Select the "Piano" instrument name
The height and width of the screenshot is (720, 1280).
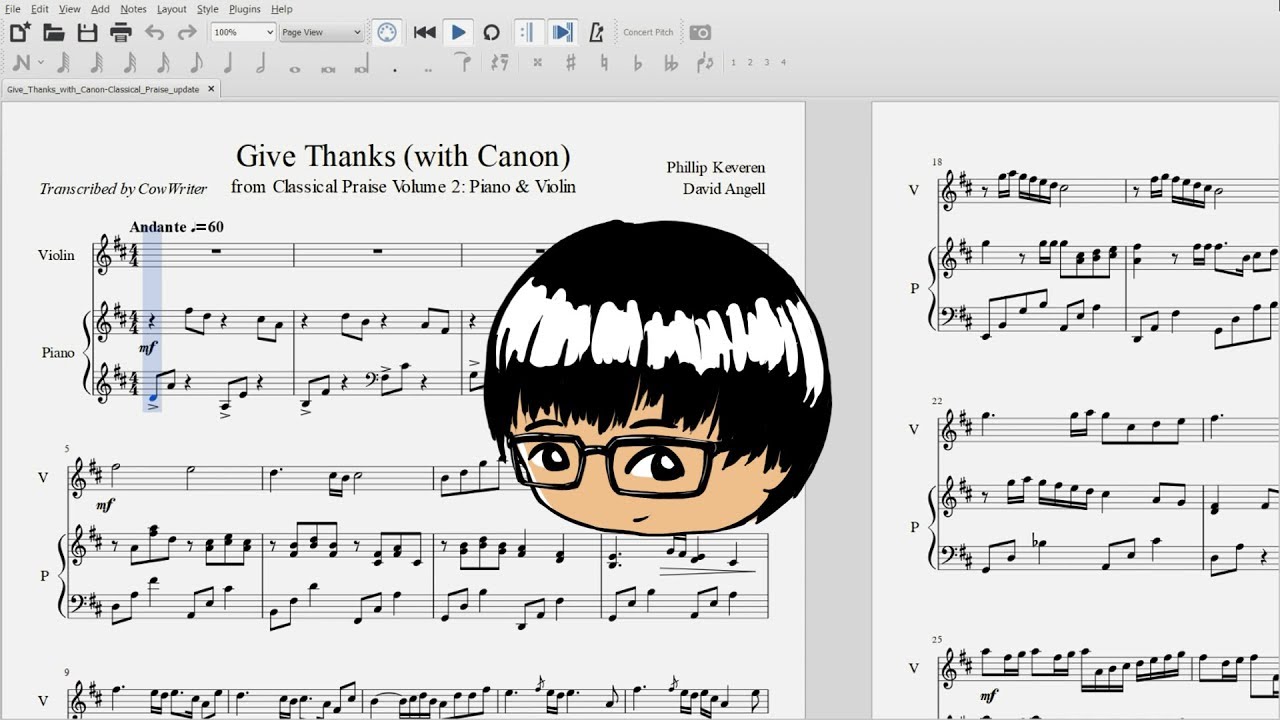(58, 352)
